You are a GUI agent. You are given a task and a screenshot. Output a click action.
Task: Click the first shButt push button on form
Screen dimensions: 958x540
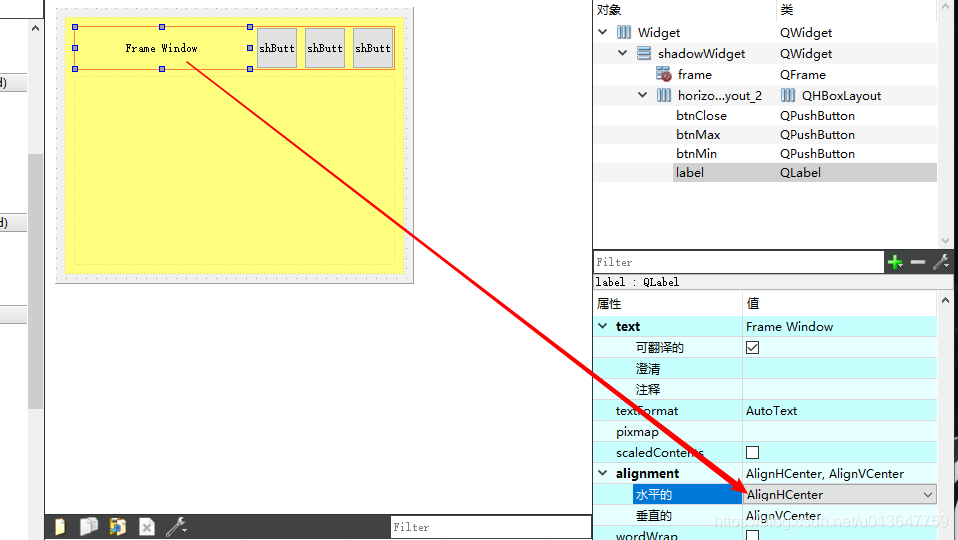point(277,48)
